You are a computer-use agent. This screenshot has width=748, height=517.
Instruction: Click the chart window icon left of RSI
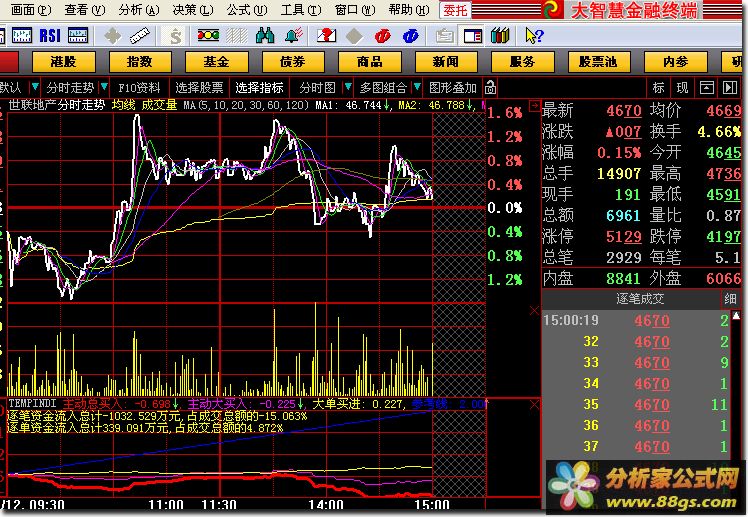click(22, 36)
